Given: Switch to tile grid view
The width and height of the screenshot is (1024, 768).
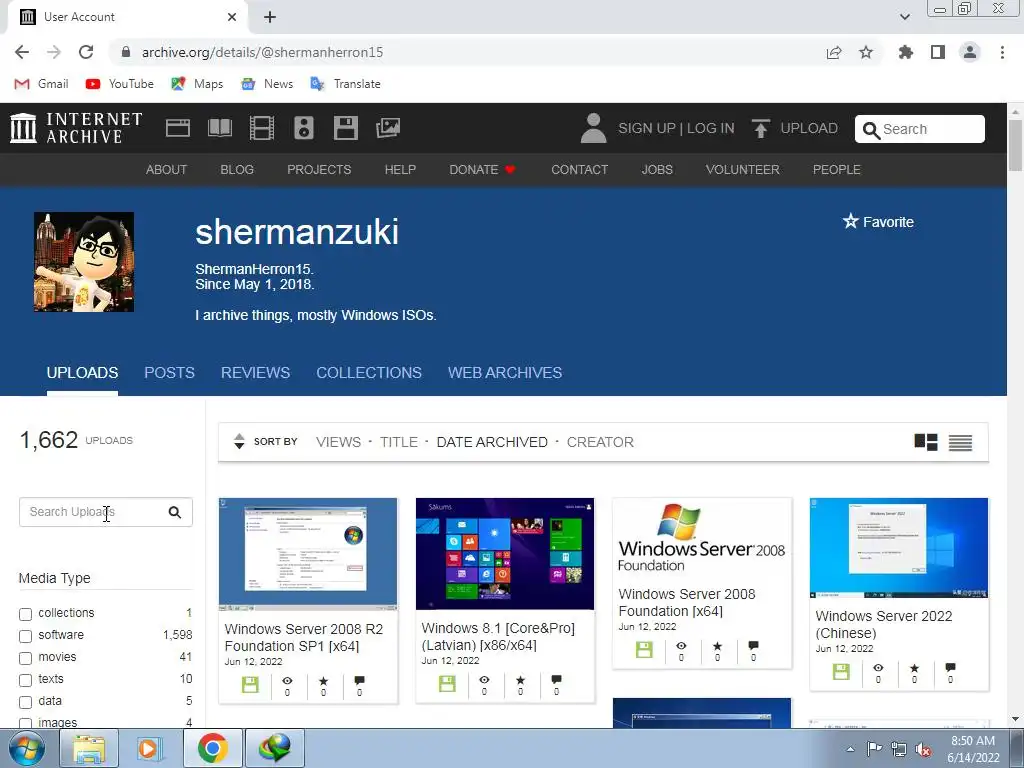Looking at the screenshot, I should pos(925,442).
